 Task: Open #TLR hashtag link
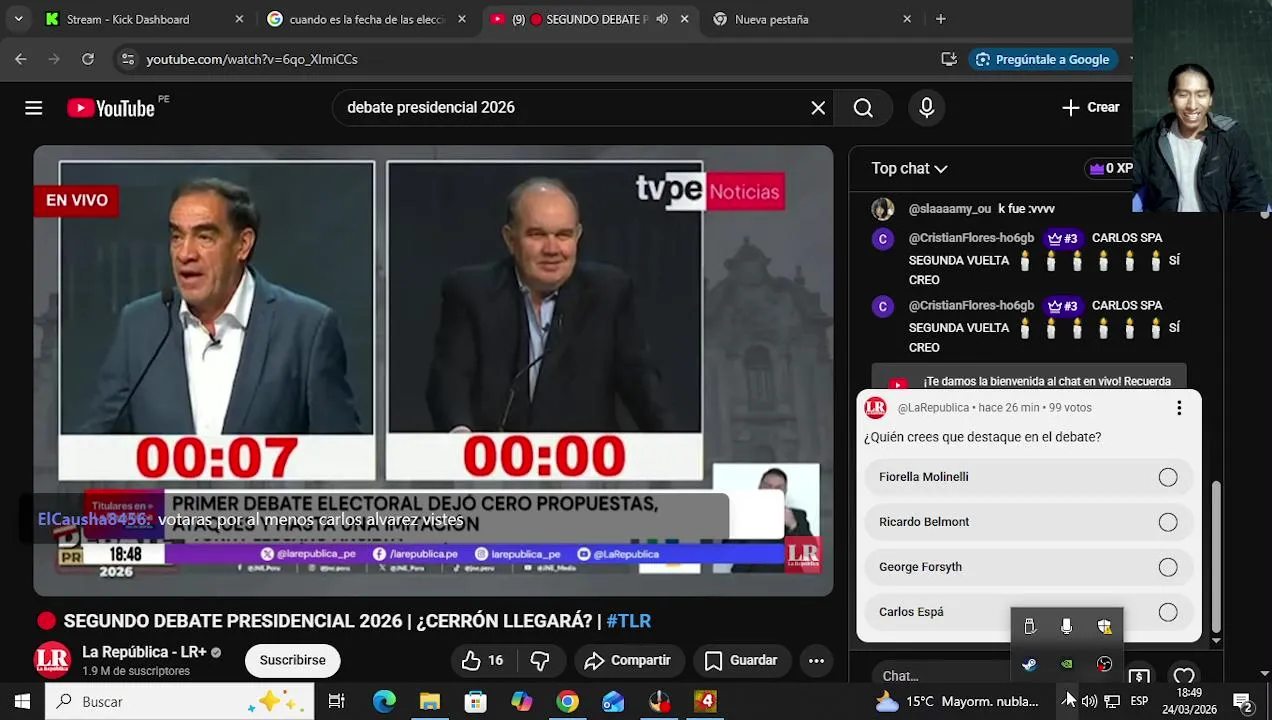click(x=628, y=621)
